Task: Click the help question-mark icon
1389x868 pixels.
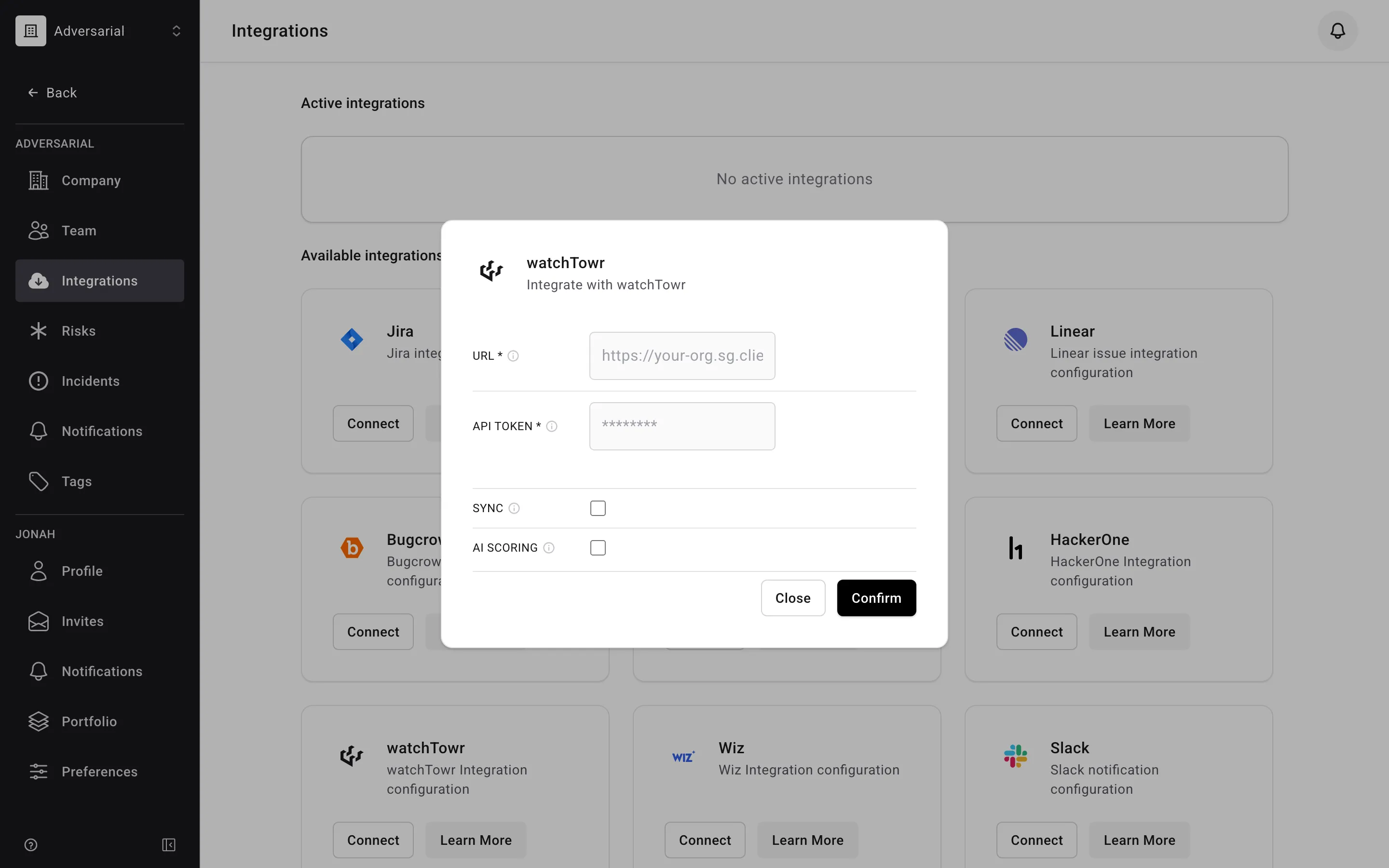Action: tap(31, 844)
